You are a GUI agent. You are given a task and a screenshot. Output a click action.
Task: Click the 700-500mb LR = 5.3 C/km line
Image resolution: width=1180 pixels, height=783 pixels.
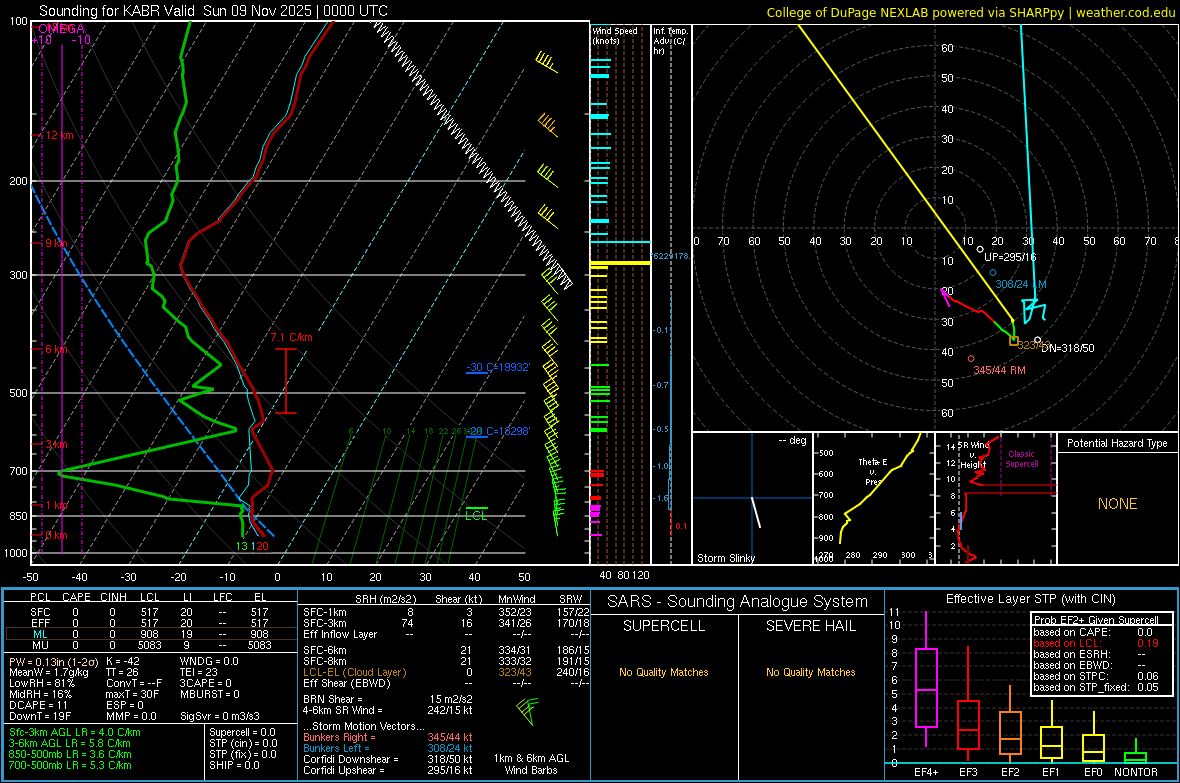70,766
